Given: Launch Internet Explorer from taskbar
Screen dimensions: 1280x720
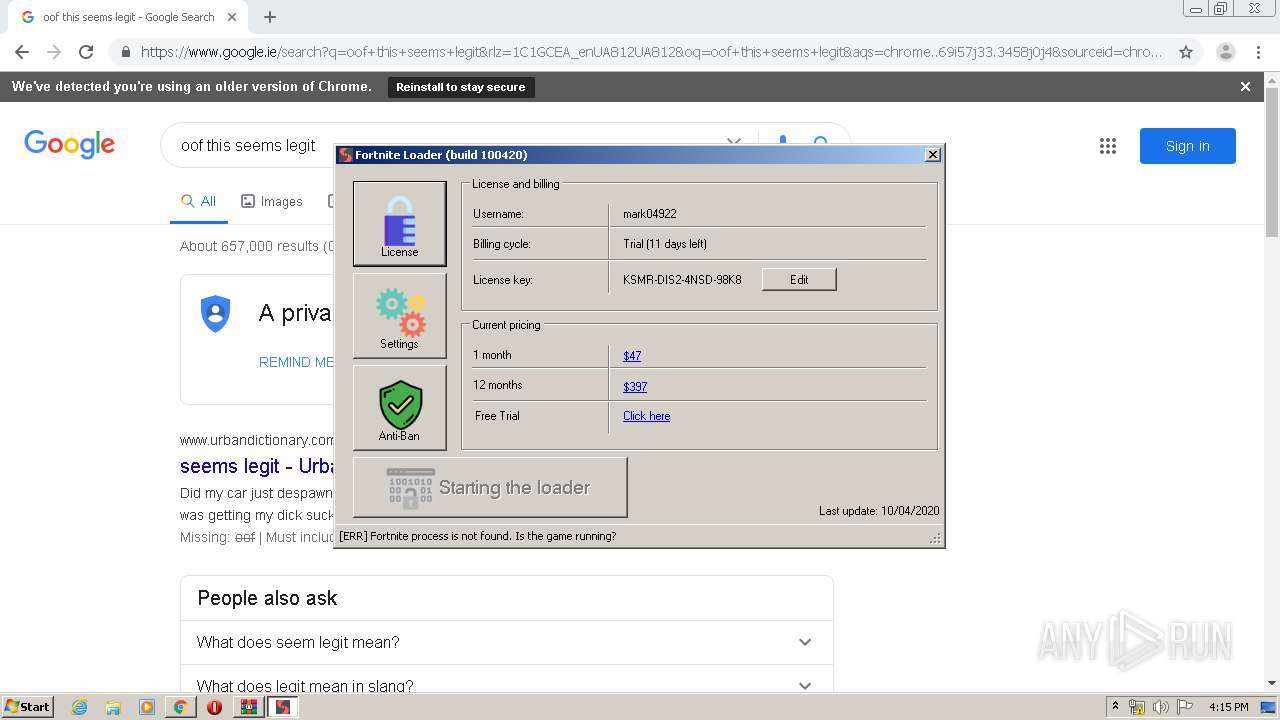Looking at the screenshot, I should 79,707.
